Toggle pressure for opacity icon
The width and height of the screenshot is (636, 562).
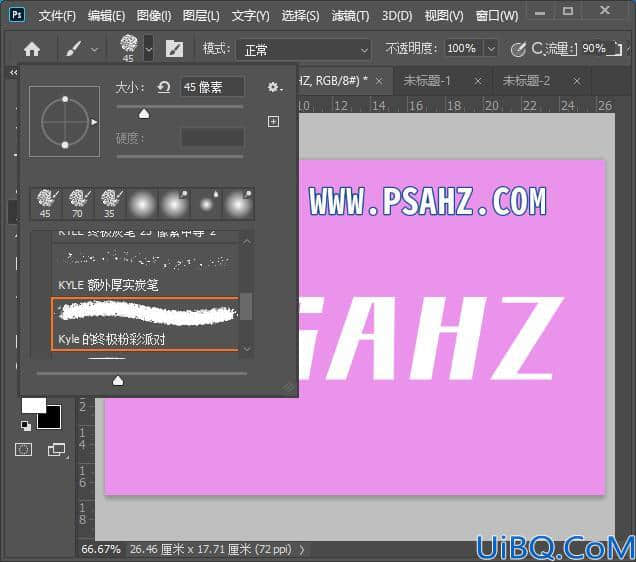[x=518, y=49]
